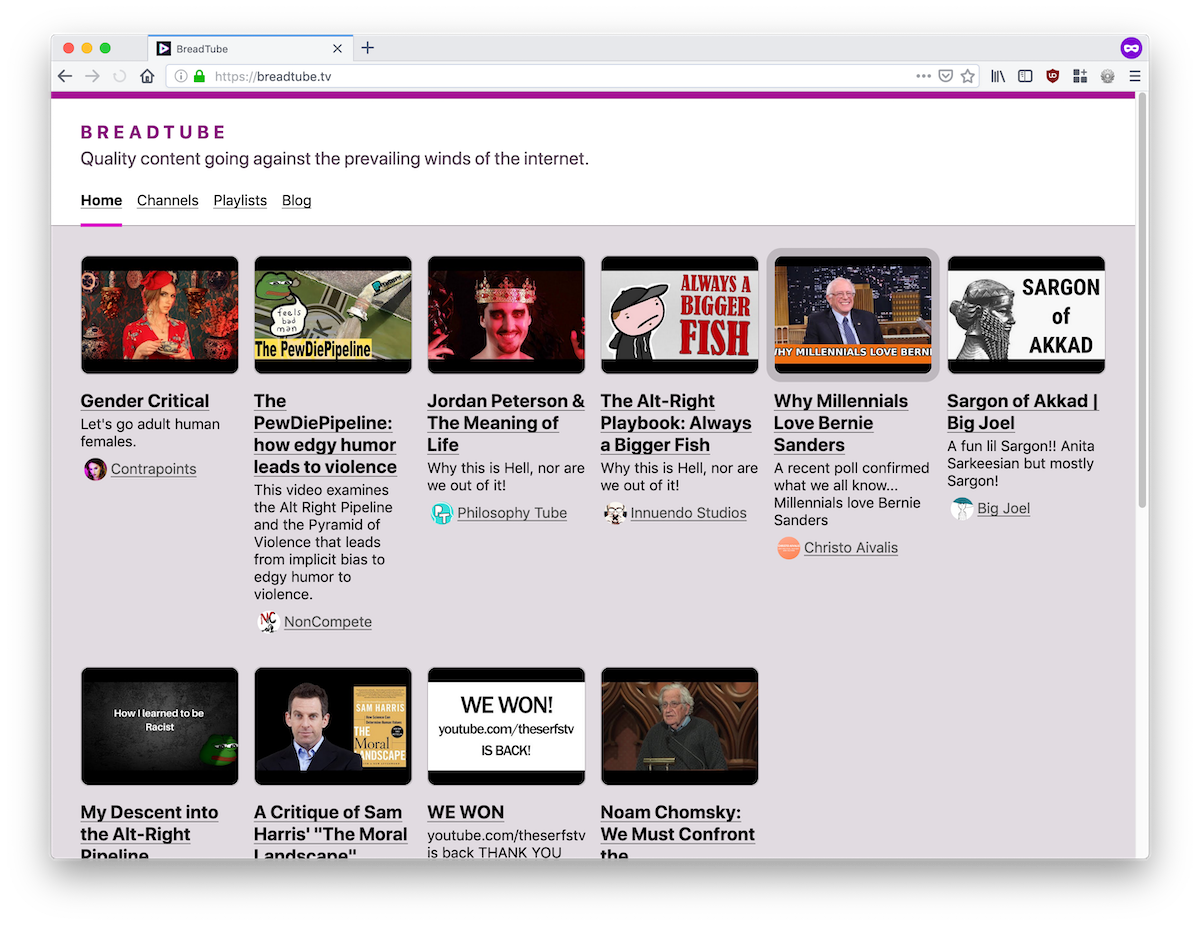
Task: Open the WE WON video title
Action: click(x=466, y=813)
